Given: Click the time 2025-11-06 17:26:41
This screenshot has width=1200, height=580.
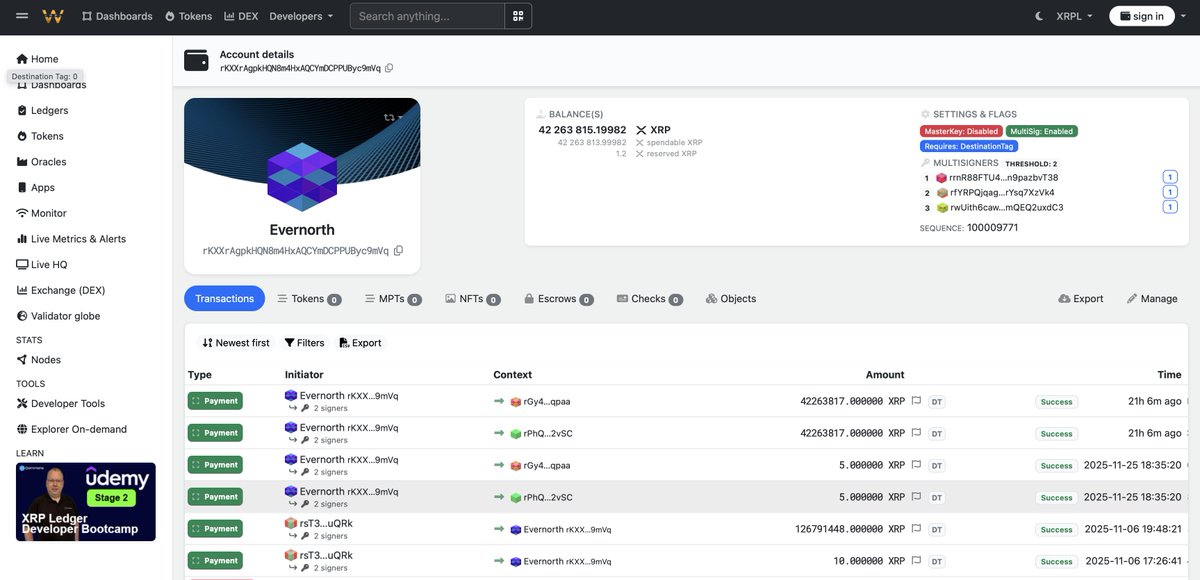Looking at the screenshot, I should click(x=1133, y=561).
